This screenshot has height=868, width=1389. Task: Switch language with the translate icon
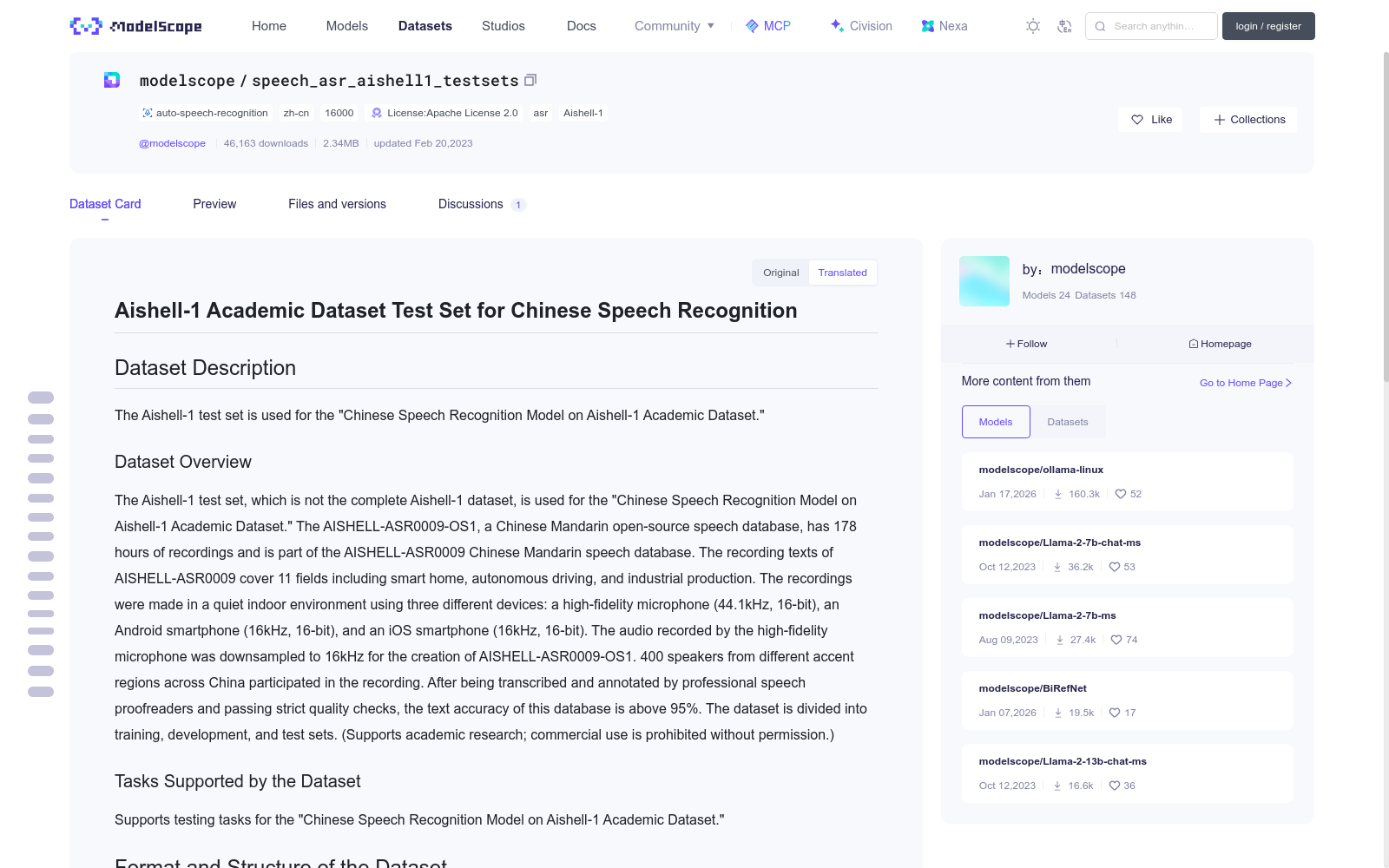1064,26
